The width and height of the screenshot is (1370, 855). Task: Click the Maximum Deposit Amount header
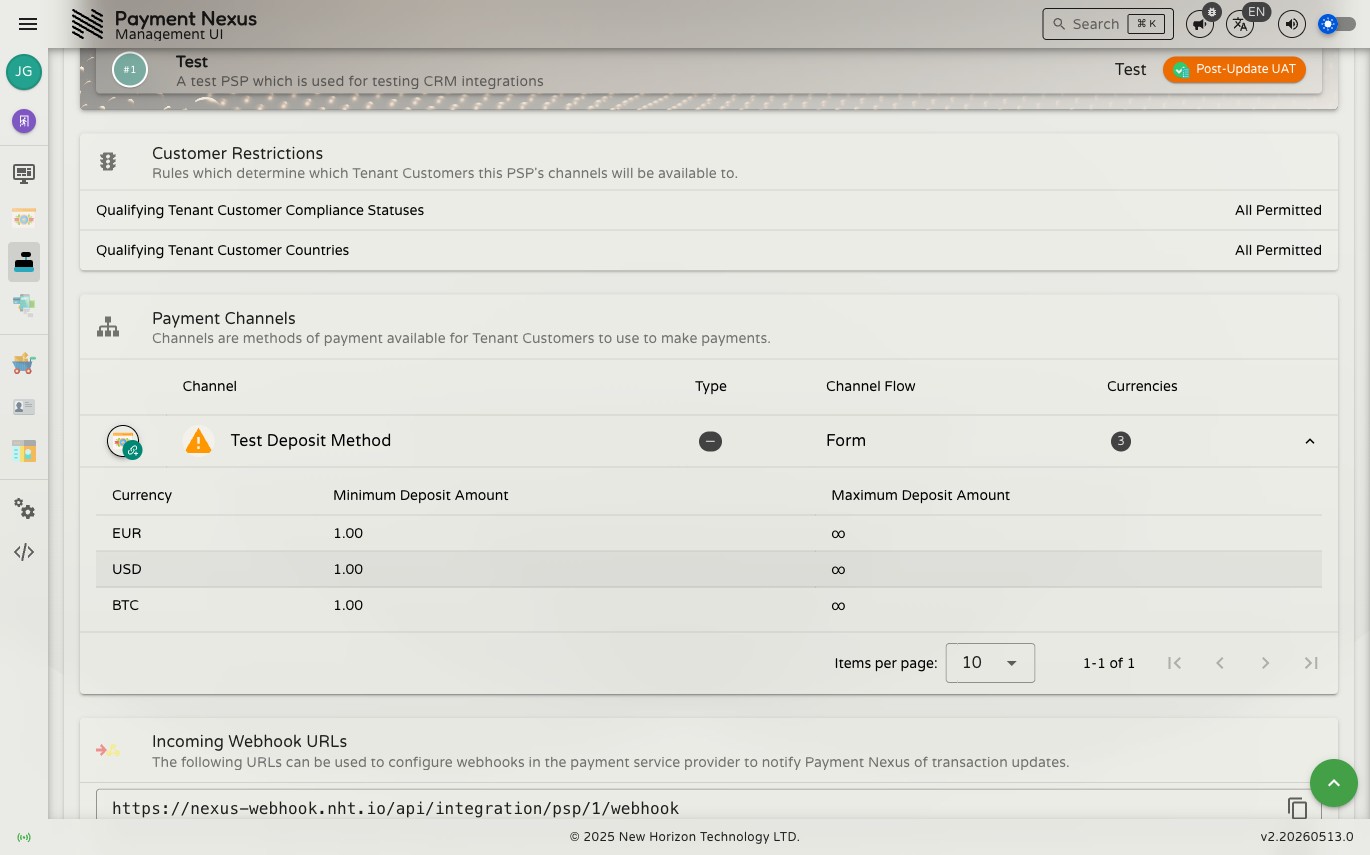point(920,495)
